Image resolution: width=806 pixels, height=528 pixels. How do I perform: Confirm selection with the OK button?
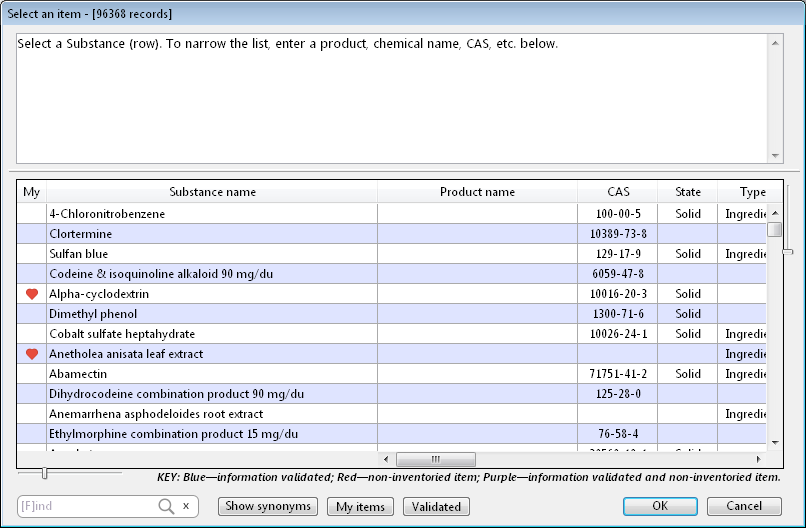(x=660, y=506)
